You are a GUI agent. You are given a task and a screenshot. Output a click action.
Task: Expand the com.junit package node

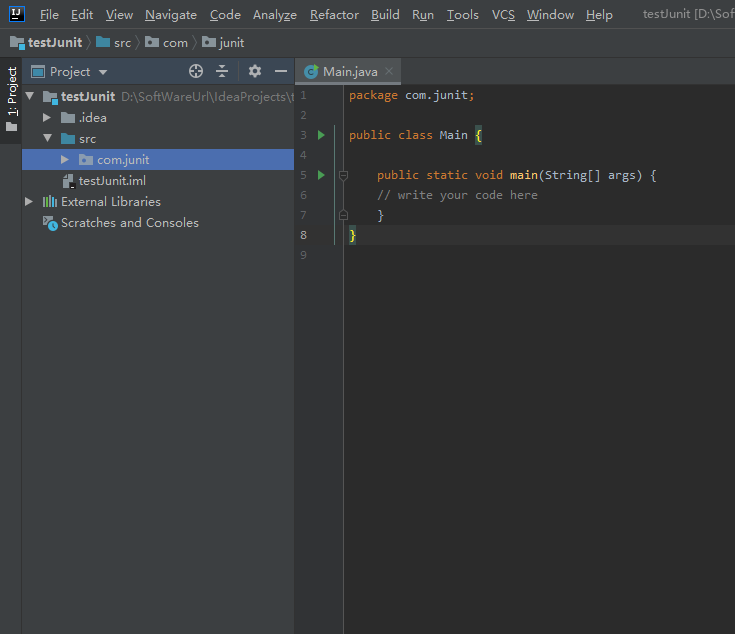point(65,160)
